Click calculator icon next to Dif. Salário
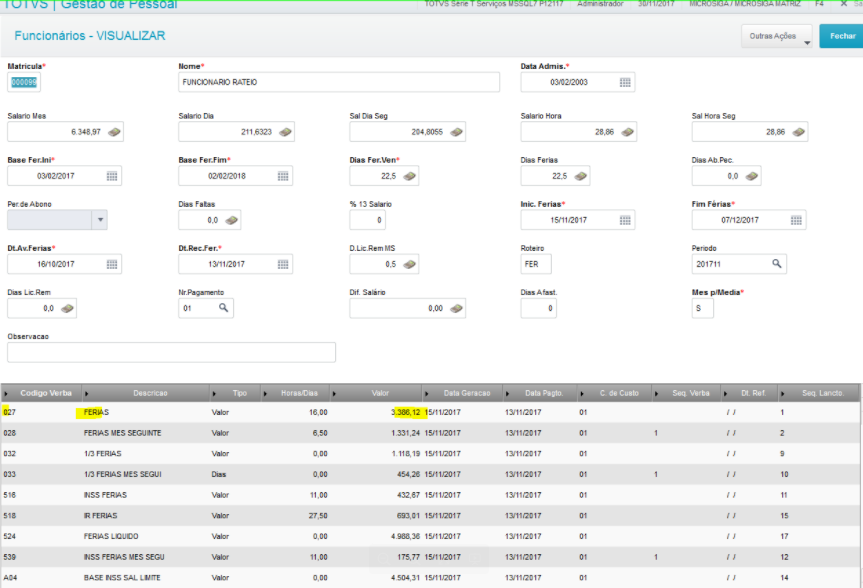The height and width of the screenshot is (588, 863). pyautogui.click(x=456, y=308)
